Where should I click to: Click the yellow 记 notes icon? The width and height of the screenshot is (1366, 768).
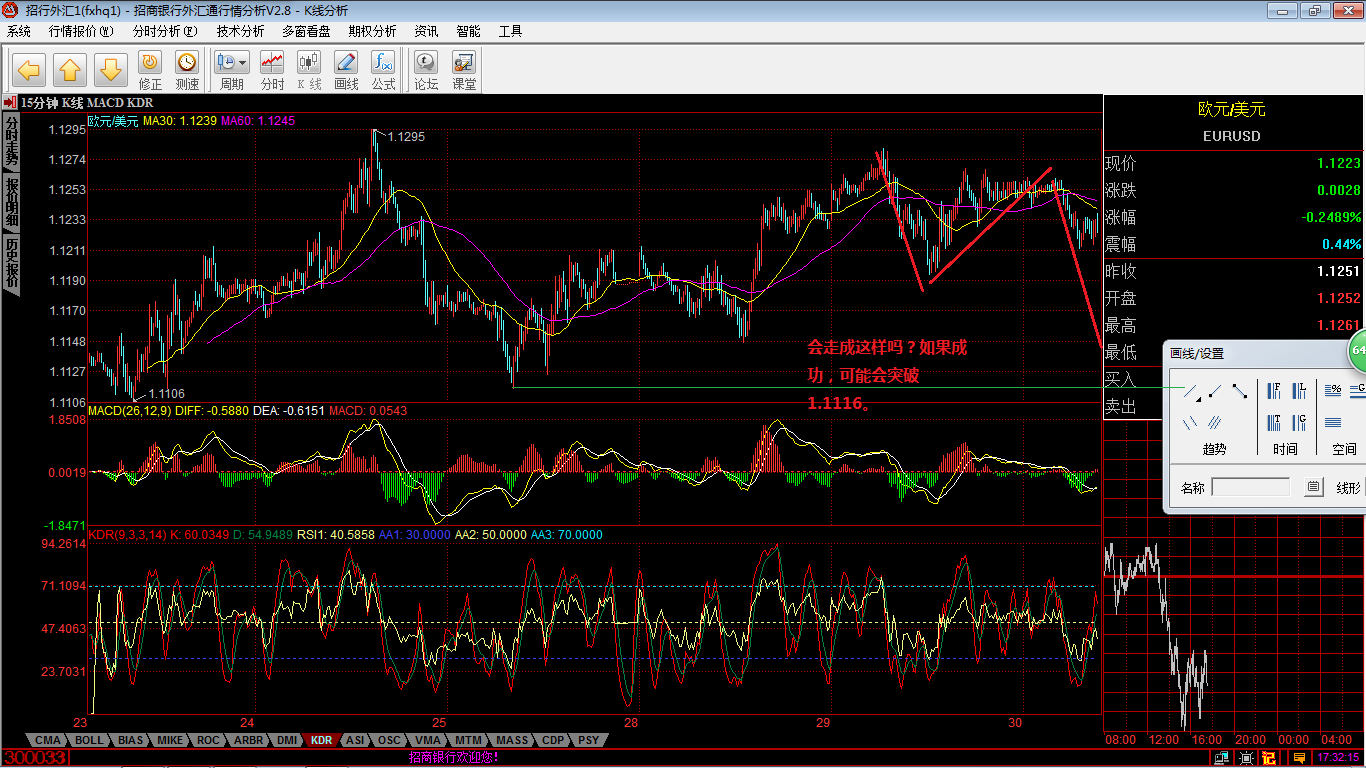coord(1269,758)
